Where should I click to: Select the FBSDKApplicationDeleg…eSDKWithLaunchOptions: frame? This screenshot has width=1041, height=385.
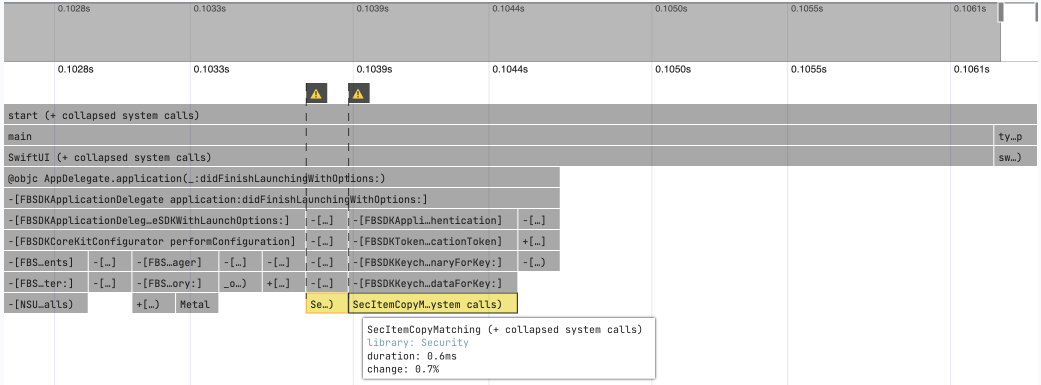point(154,220)
